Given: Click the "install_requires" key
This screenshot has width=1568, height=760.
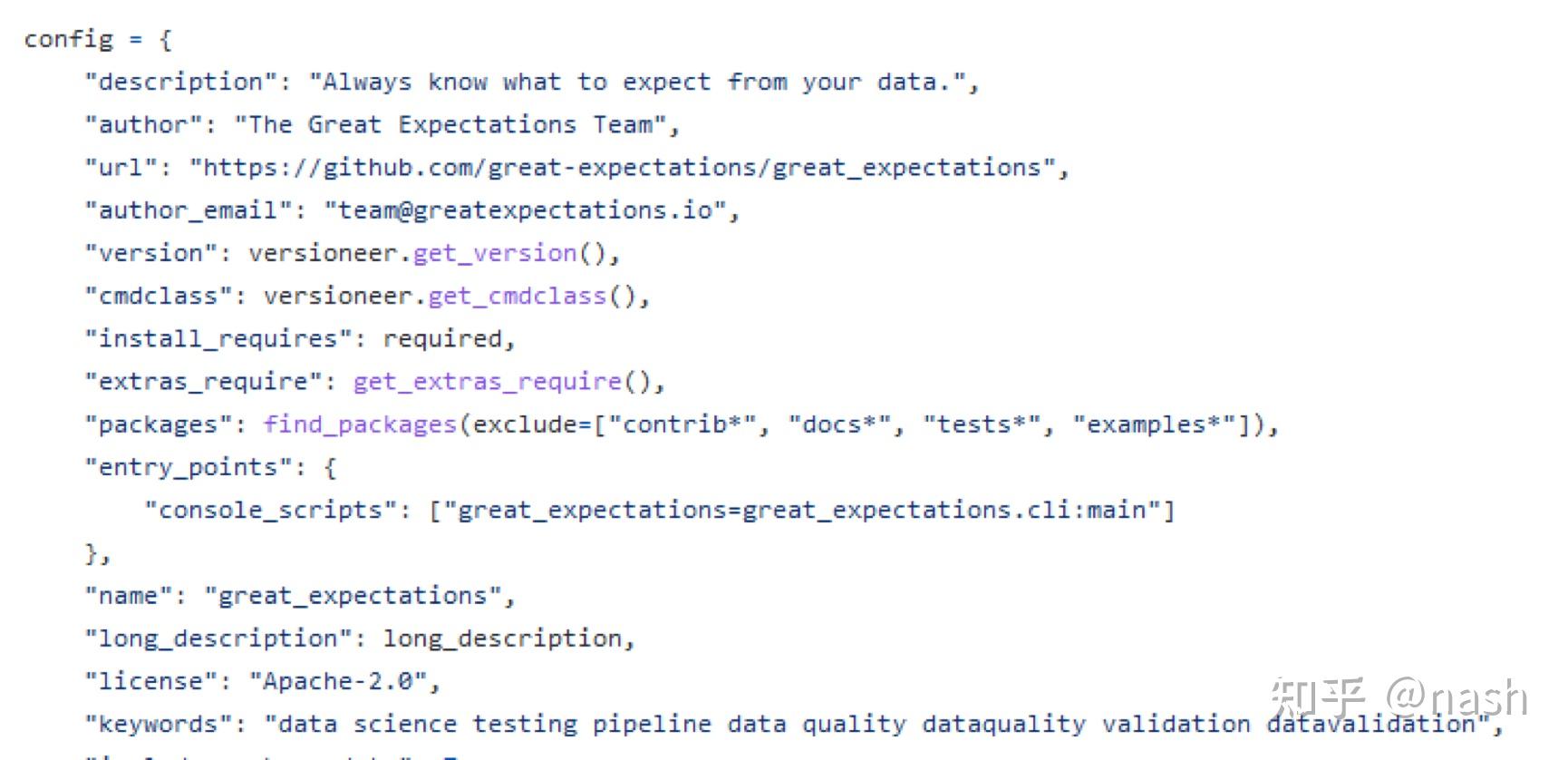Looking at the screenshot, I should pos(218,339).
